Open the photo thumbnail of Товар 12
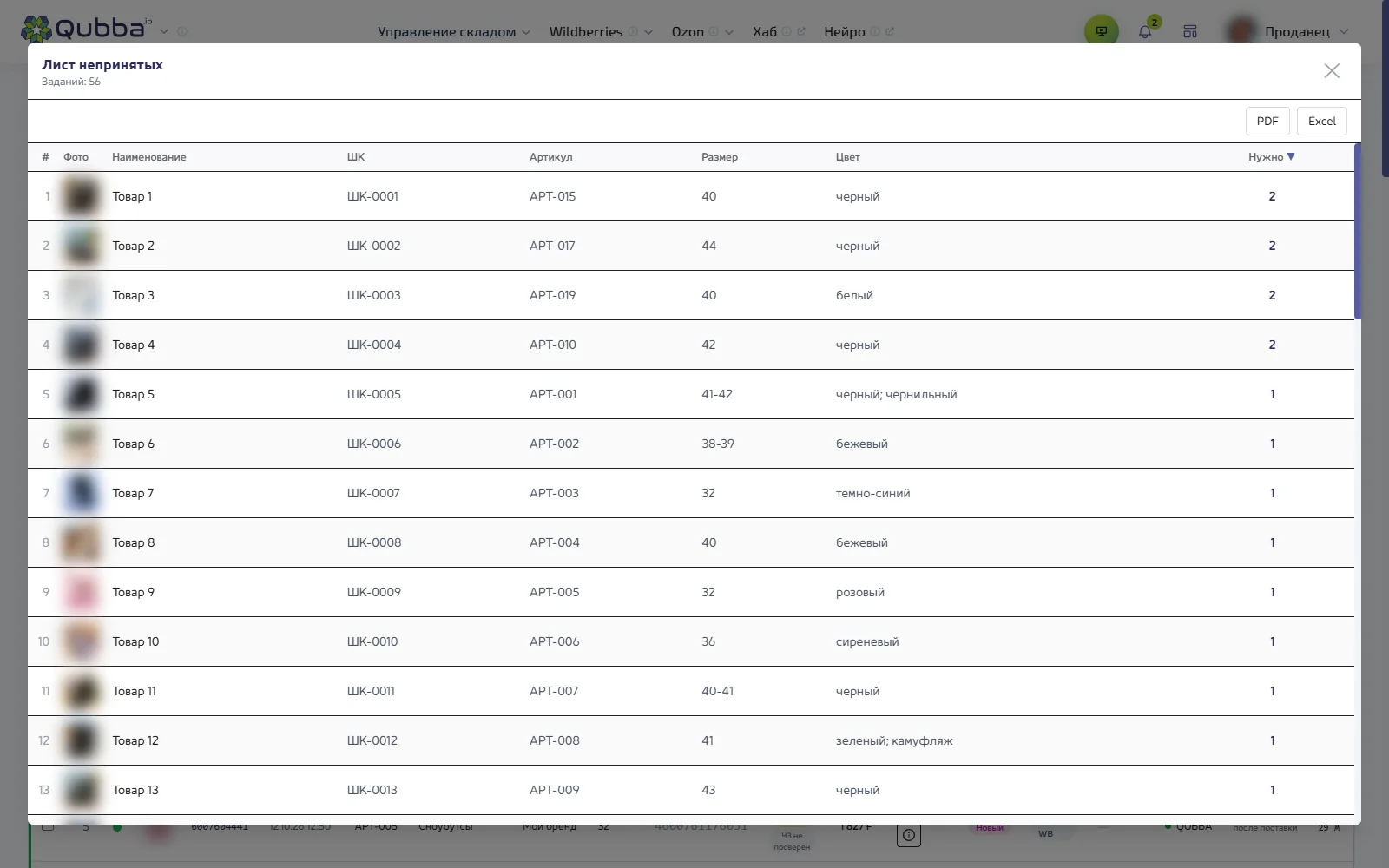This screenshot has width=1389, height=868. (x=81, y=740)
